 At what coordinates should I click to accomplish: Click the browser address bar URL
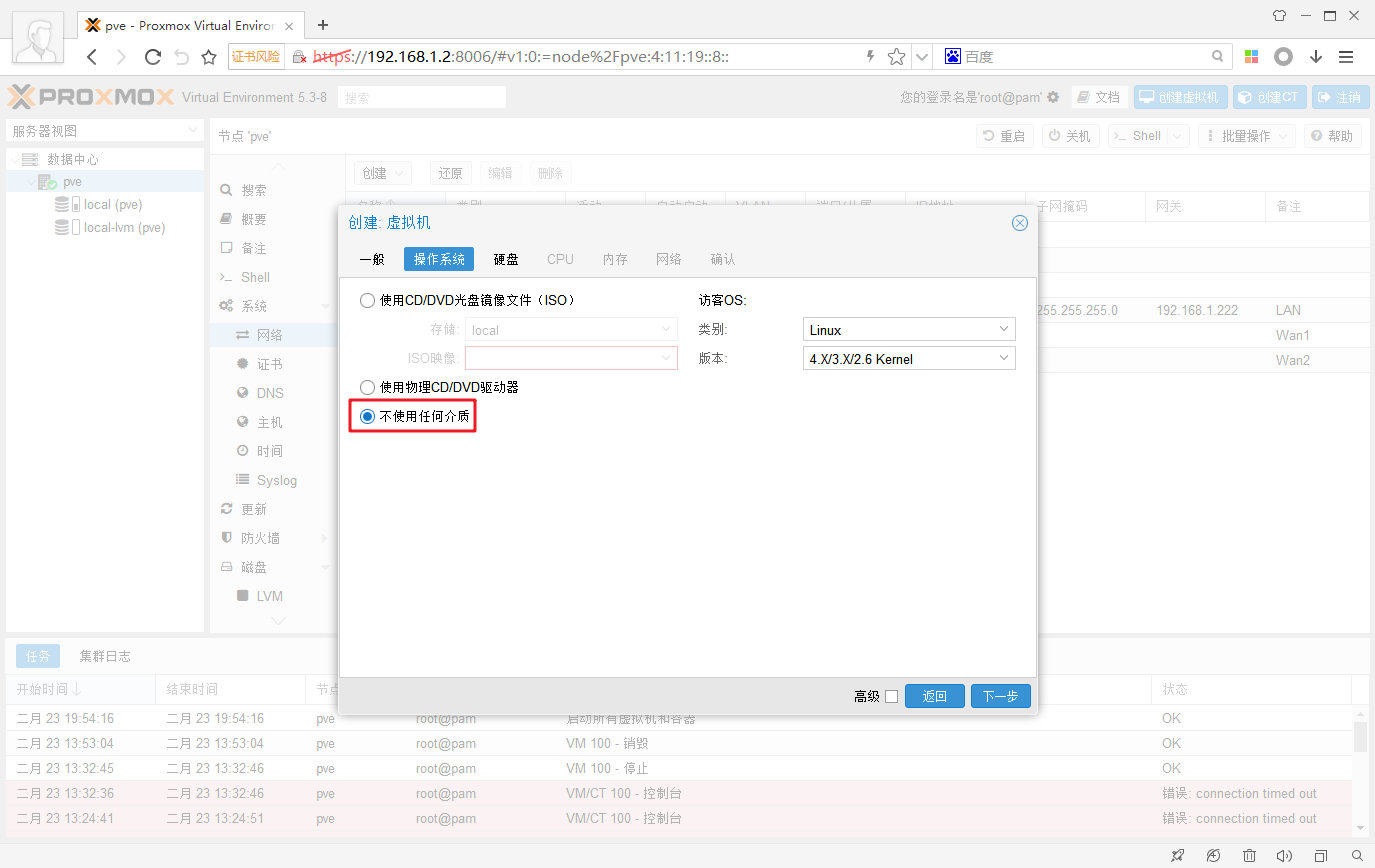pos(520,57)
